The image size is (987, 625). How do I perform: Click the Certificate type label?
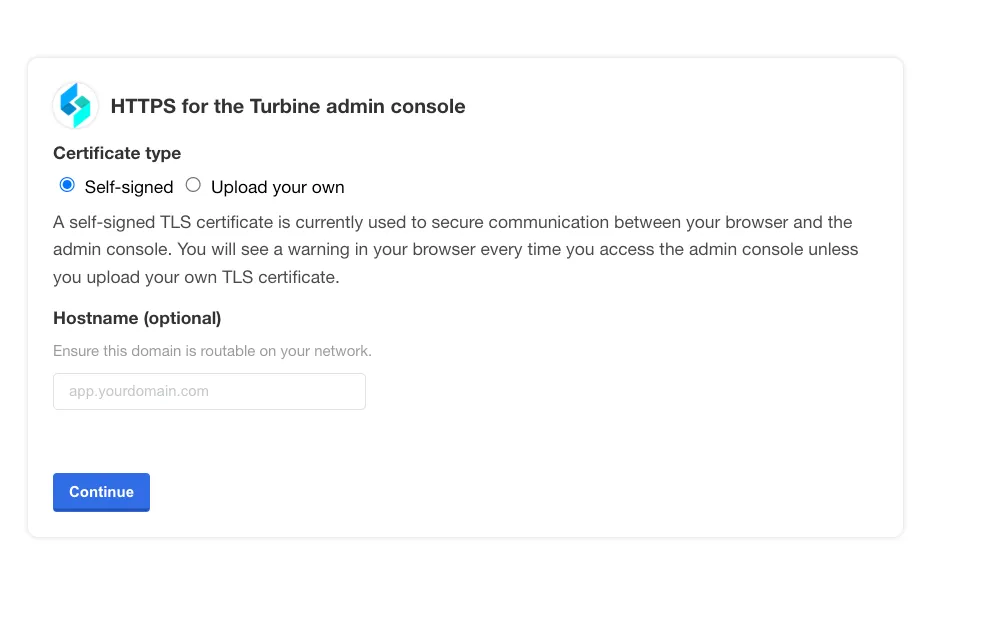(117, 153)
